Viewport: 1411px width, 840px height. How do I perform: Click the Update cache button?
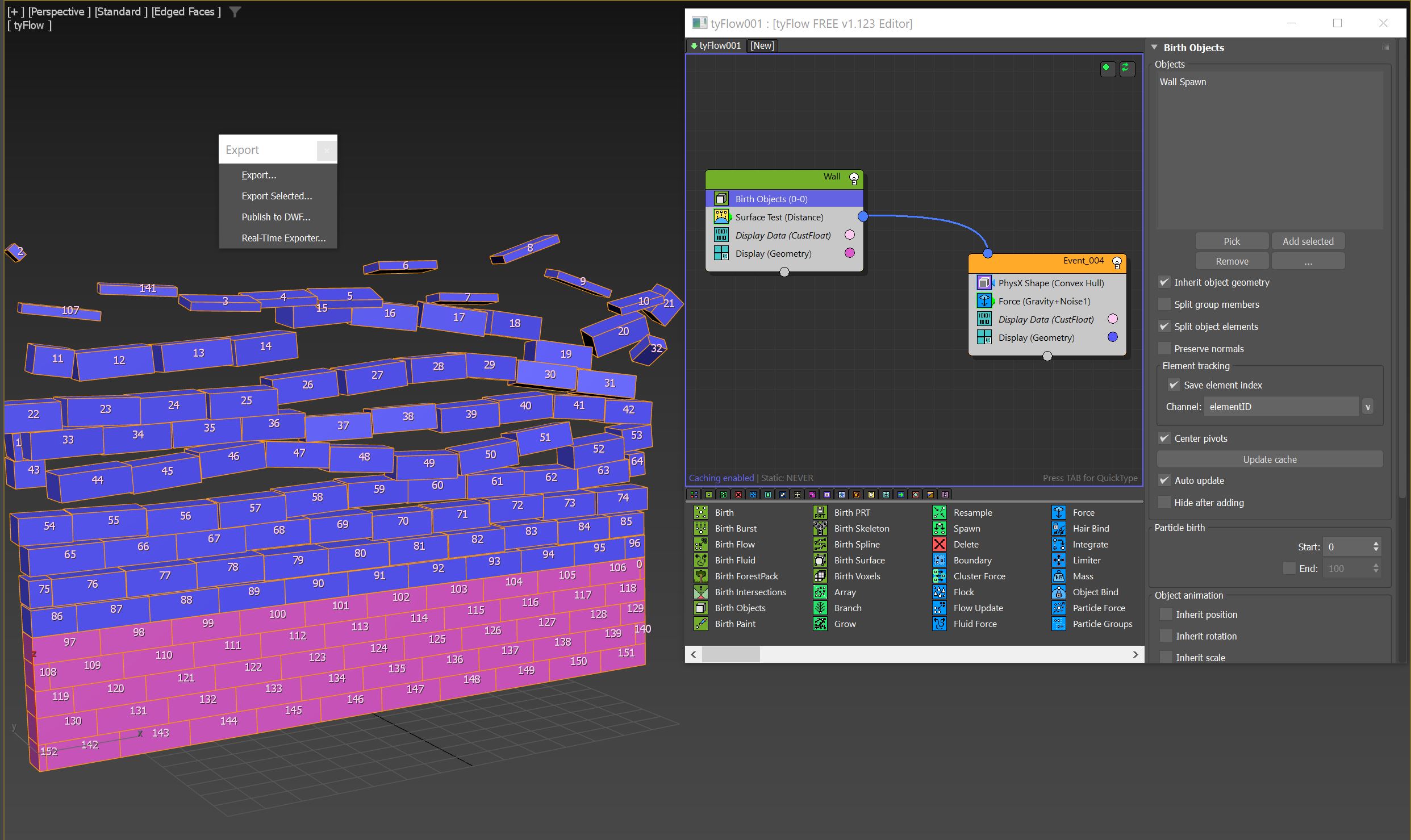(x=1270, y=459)
